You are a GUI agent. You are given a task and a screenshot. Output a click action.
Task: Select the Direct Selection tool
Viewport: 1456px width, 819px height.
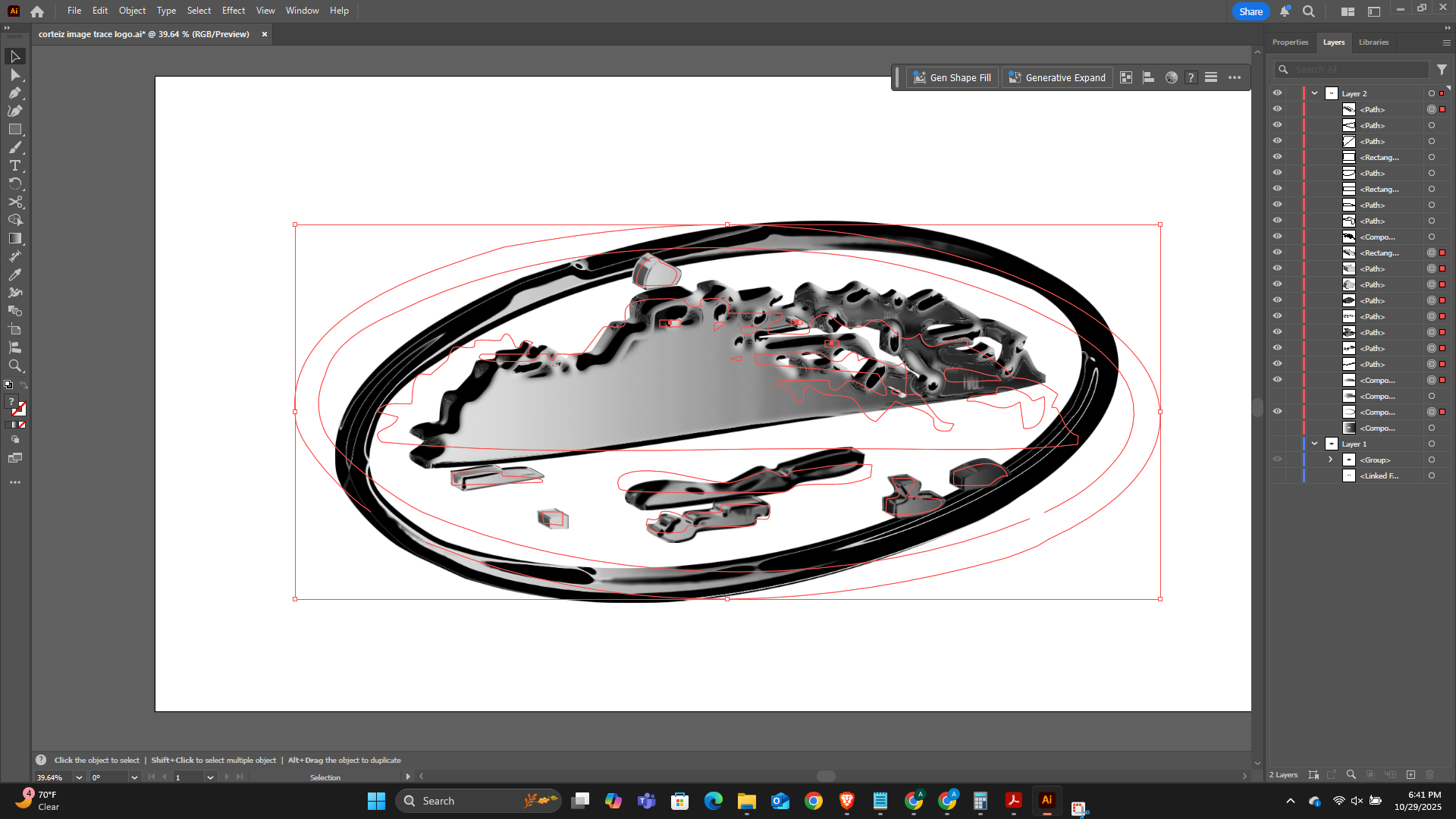pyautogui.click(x=15, y=75)
